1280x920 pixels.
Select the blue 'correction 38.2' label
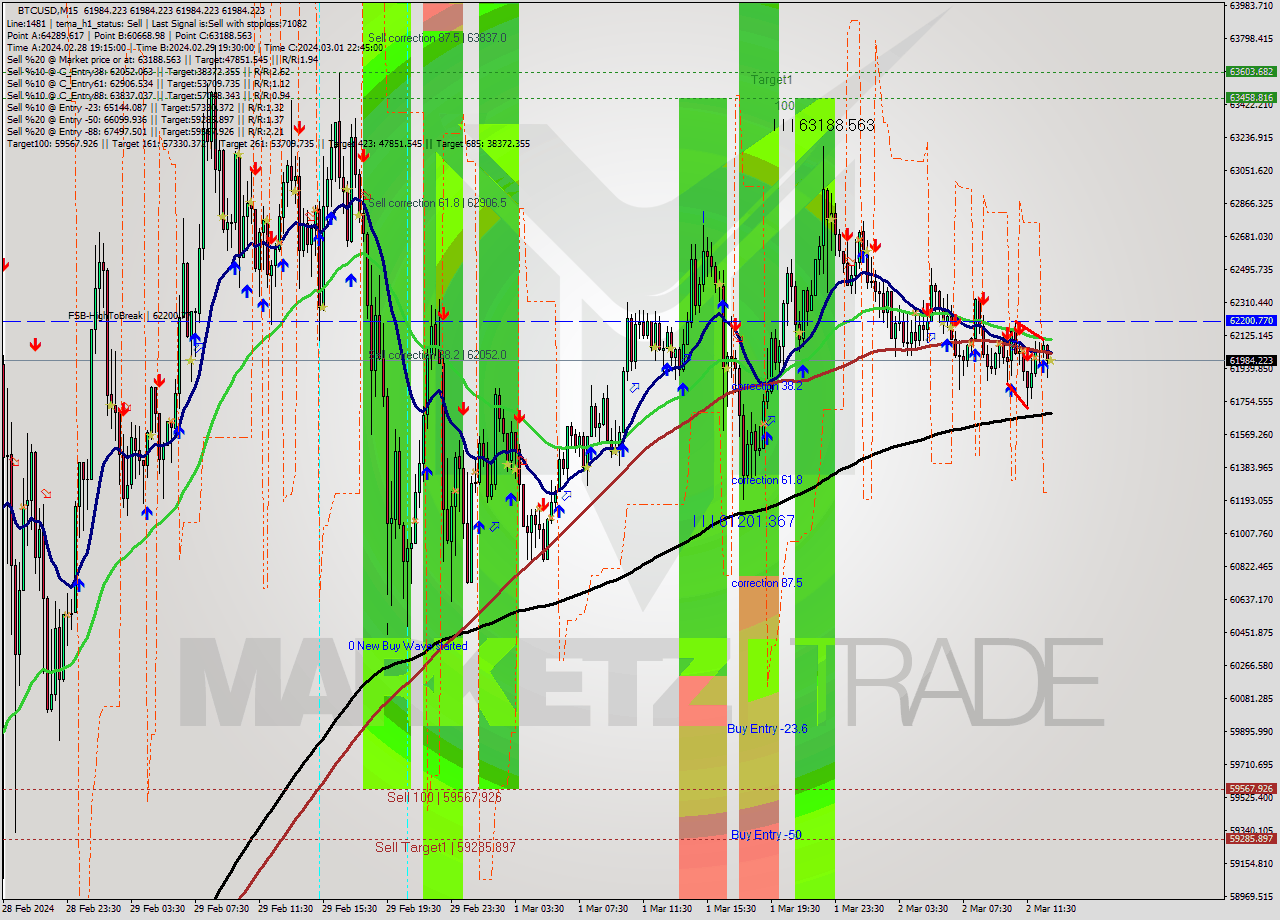pos(766,386)
